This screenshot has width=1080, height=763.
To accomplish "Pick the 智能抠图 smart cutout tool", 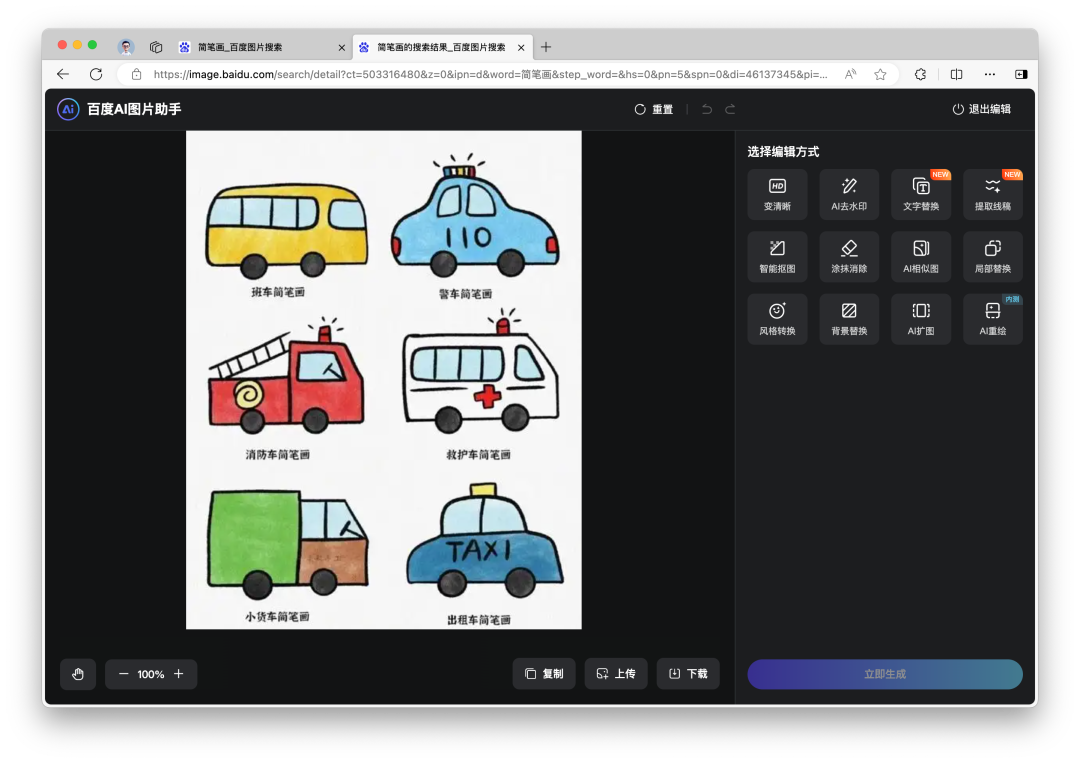I will point(777,257).
